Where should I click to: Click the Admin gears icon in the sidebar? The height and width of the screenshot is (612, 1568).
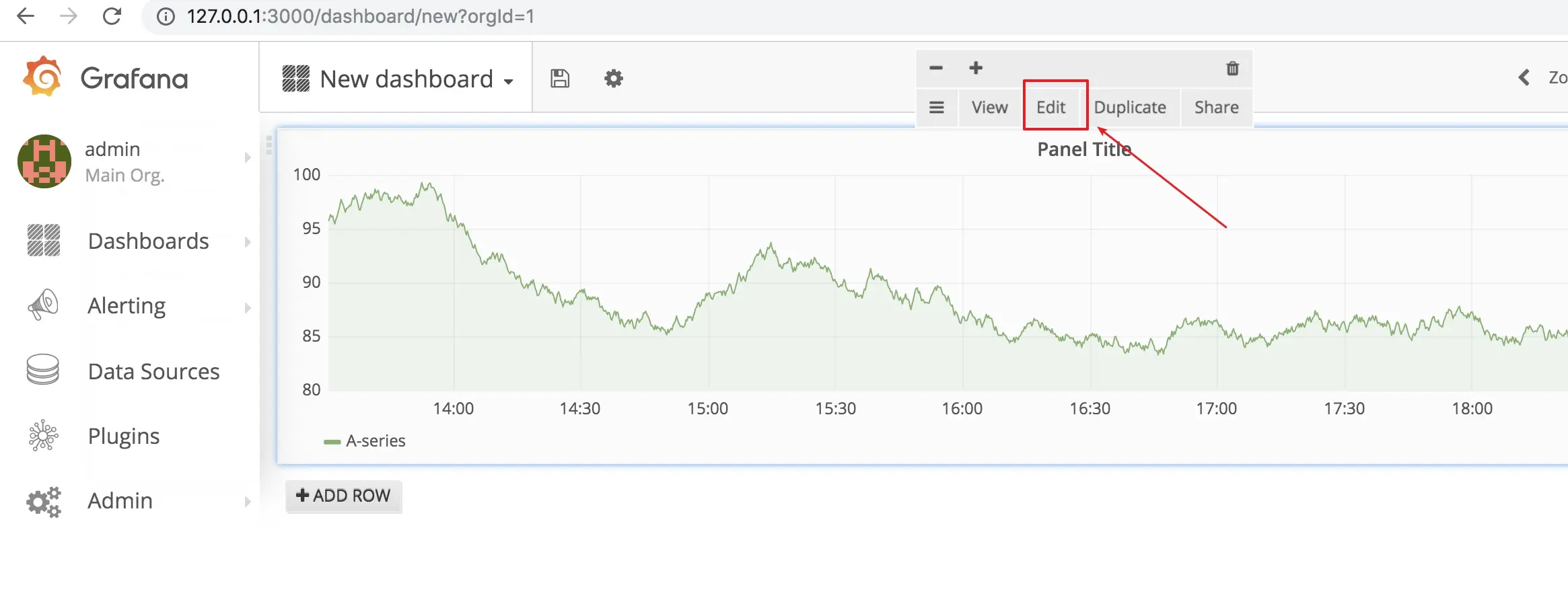pos(44,502)
